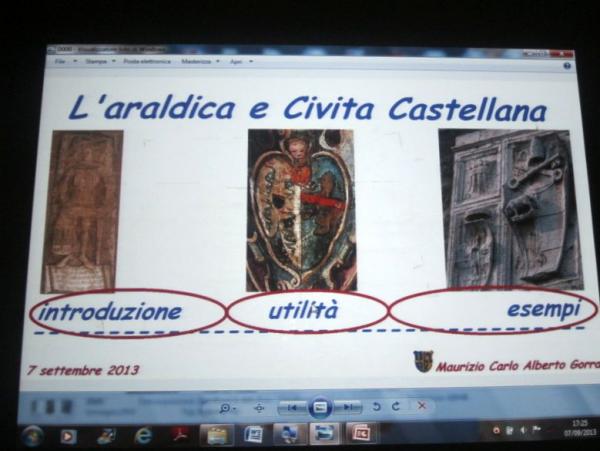Click the taskbar clock and date
The image size is (600, 451).
[x=580, y=428]
